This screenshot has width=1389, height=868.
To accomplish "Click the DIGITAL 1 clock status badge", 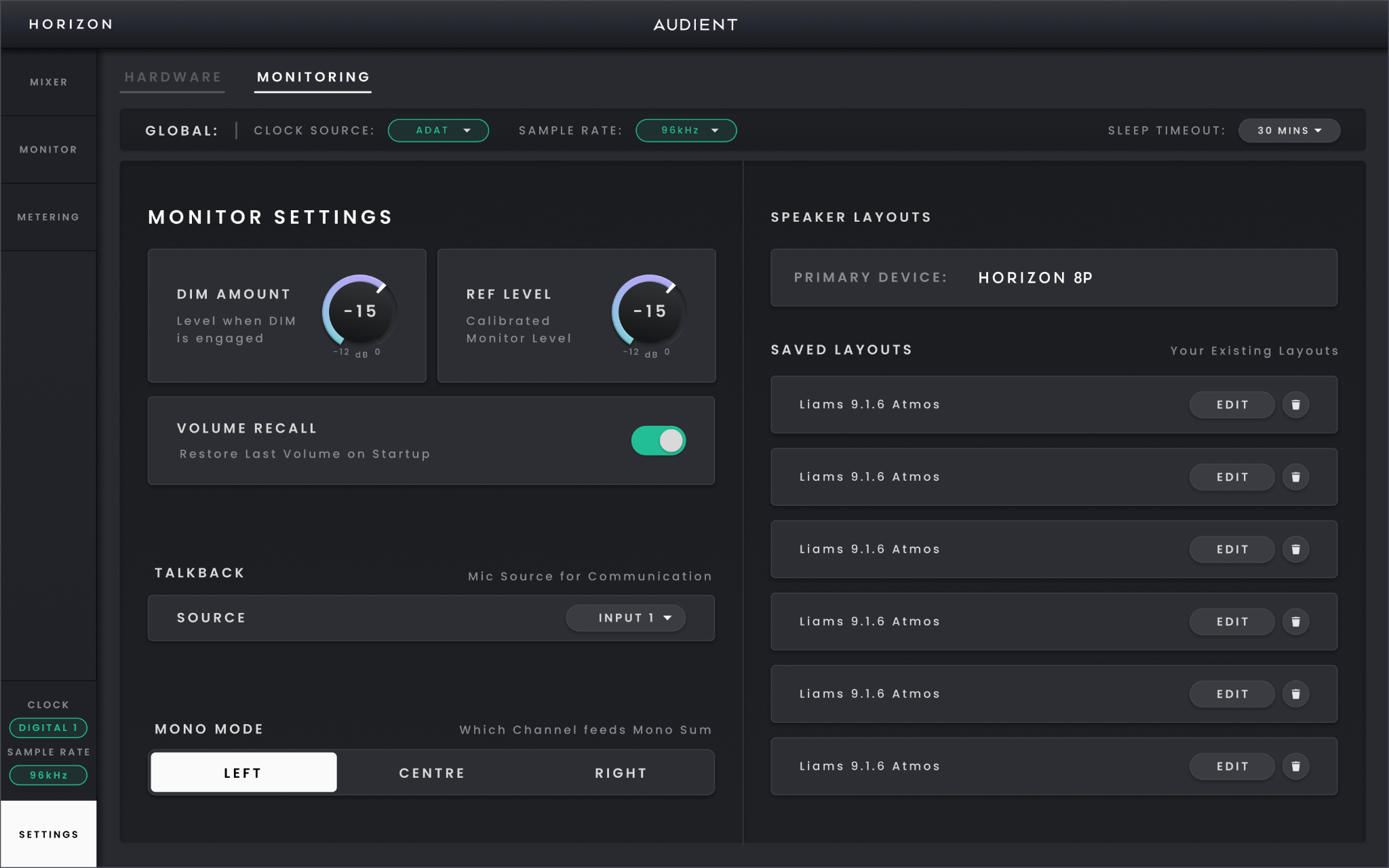I will coord(48,728).
